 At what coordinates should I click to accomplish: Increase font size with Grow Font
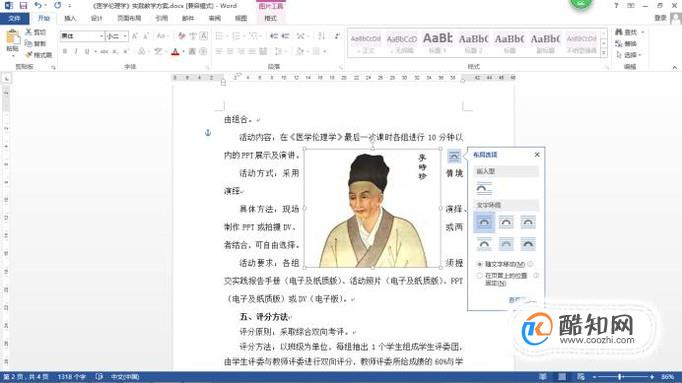point(134,36)
